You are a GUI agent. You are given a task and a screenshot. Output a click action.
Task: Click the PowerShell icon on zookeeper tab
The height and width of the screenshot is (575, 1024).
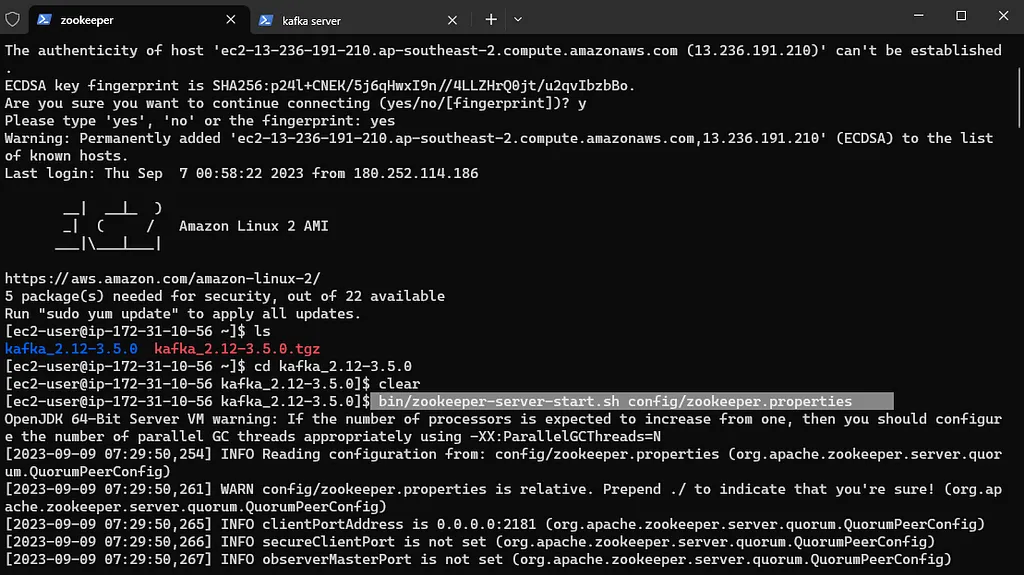coord(44,20)
